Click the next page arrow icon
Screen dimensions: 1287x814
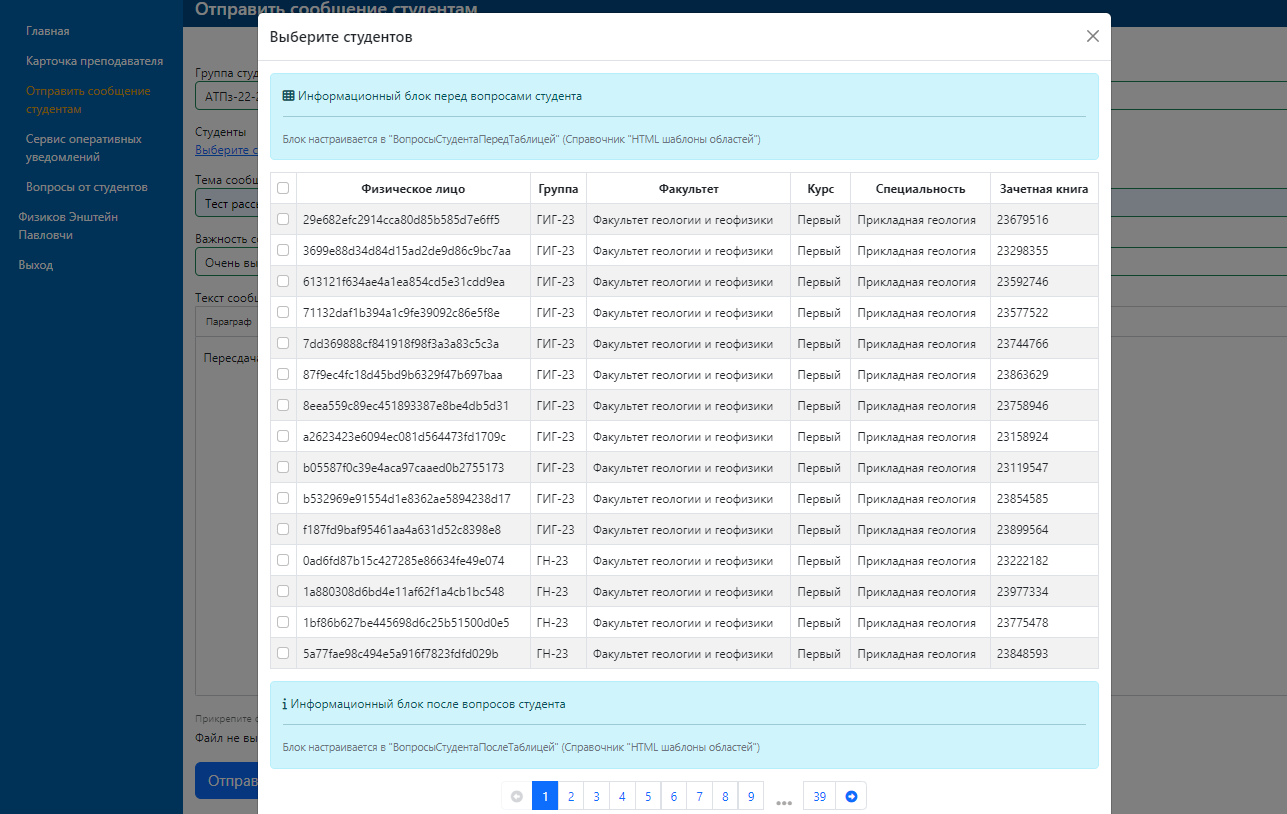pyautogui.click(x=851, y=796)
